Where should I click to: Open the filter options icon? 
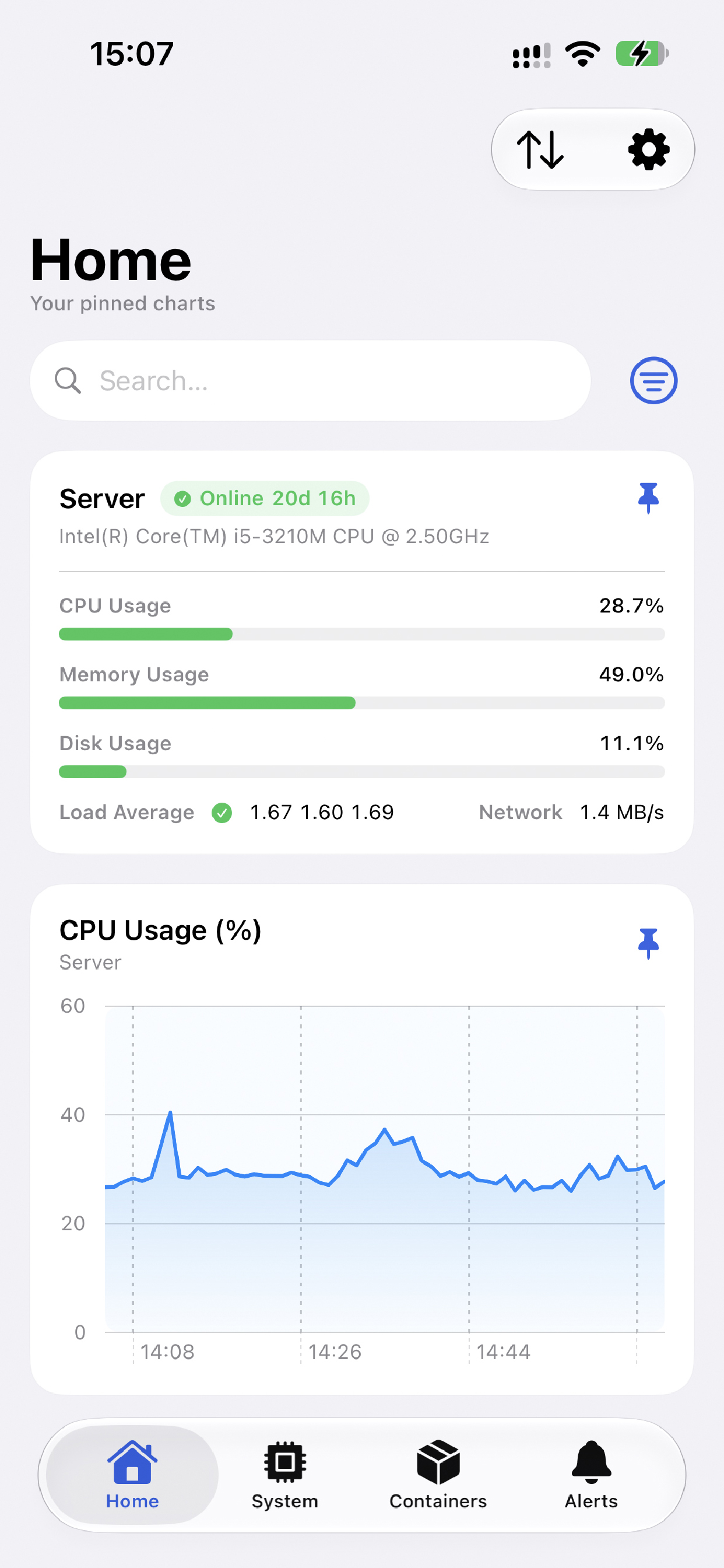(x=653, y=380)
